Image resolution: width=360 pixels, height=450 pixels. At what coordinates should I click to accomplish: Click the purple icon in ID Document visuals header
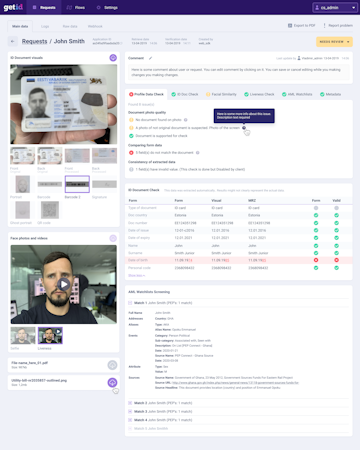pyautogui.click(x=113, y=58)
